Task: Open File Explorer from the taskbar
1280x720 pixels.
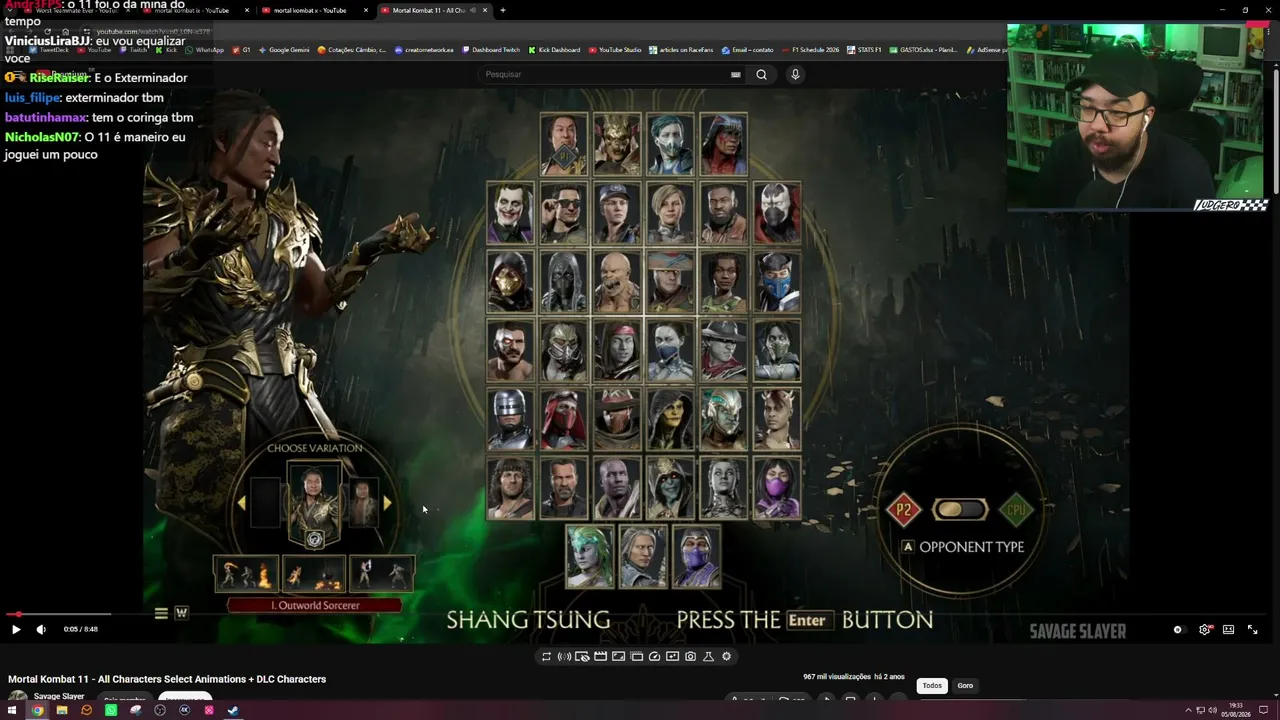Action: coord(62,711)
